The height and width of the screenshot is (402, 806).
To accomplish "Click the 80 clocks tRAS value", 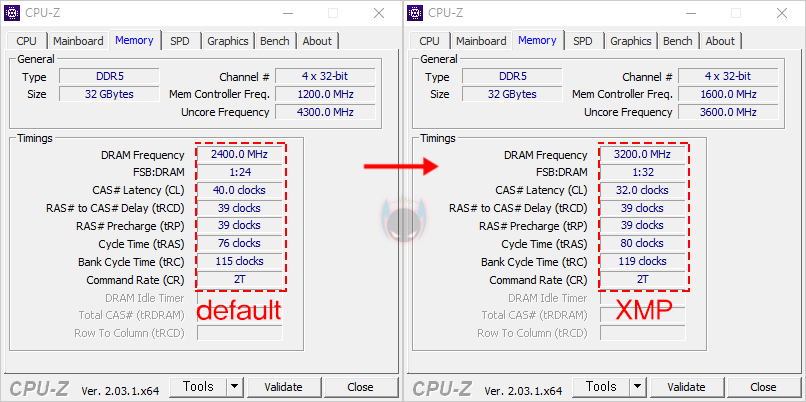I will point(643,243).
